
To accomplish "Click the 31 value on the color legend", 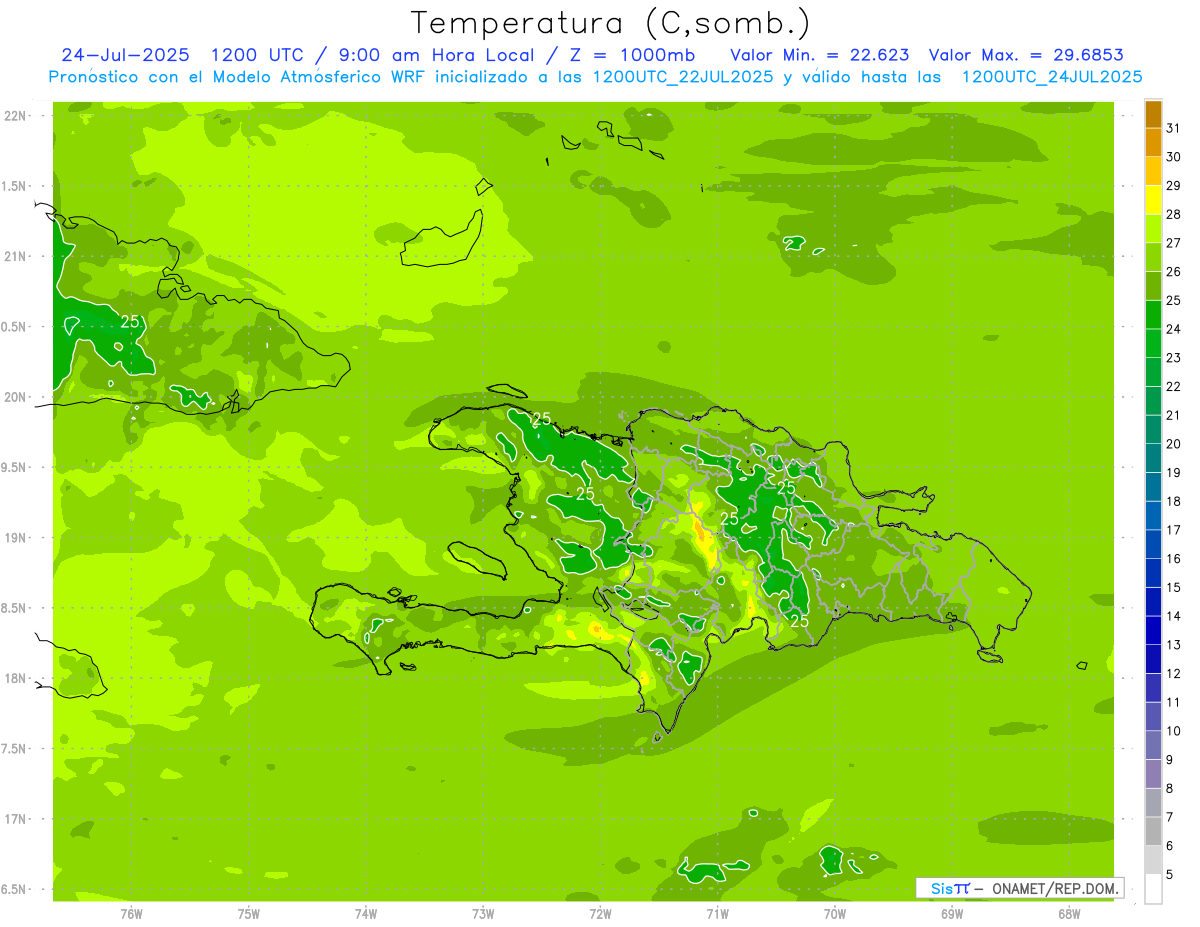I will 1174,128.
